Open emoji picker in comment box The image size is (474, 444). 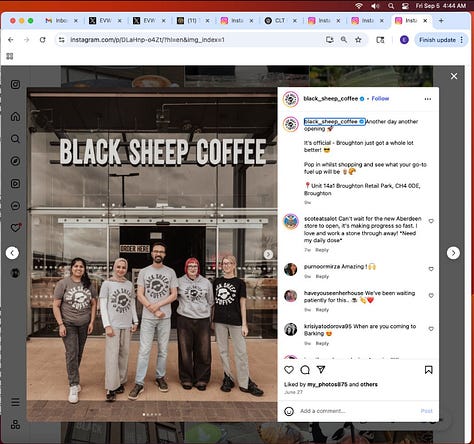[x=289, y=411]
